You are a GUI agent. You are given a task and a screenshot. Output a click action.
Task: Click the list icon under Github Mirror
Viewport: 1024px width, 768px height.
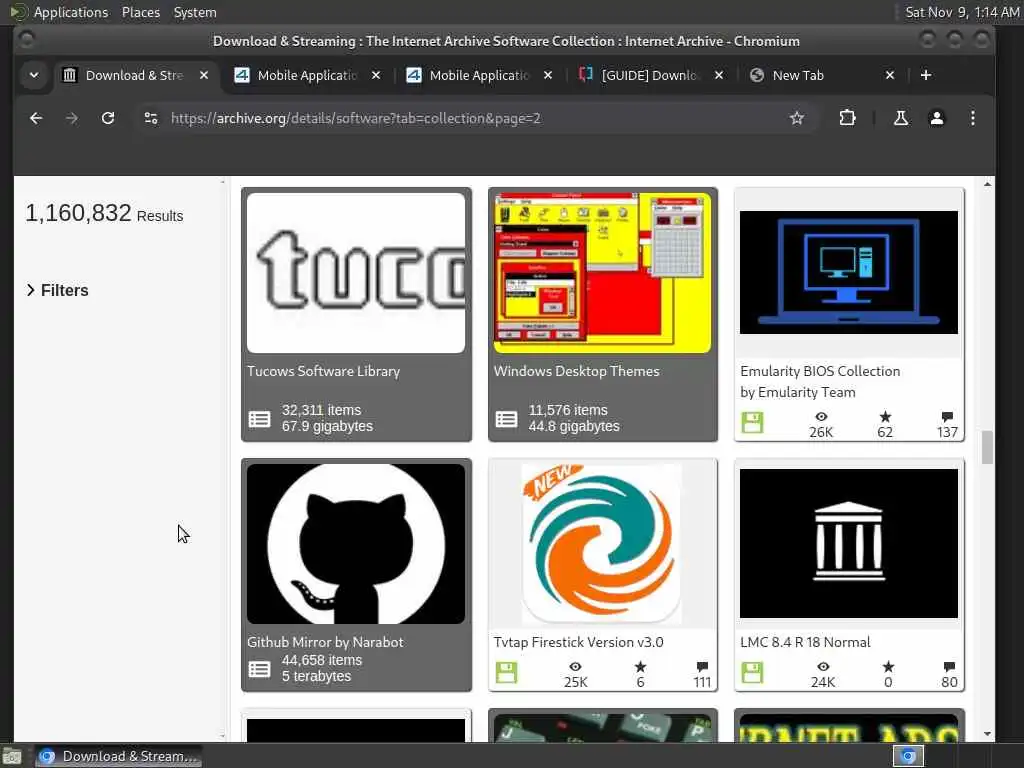[259, 669]
